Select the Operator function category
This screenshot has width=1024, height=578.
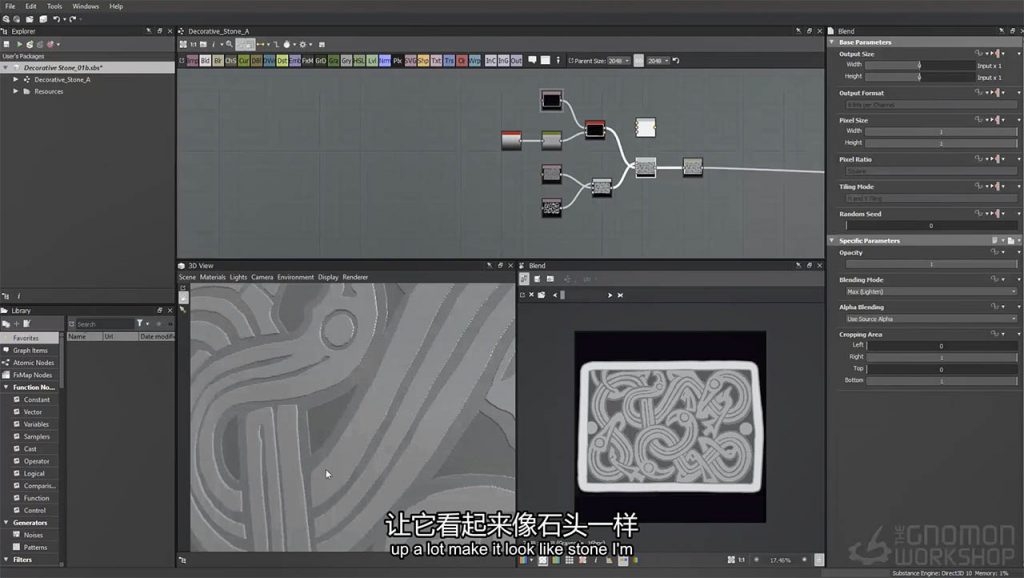point(36,461)
